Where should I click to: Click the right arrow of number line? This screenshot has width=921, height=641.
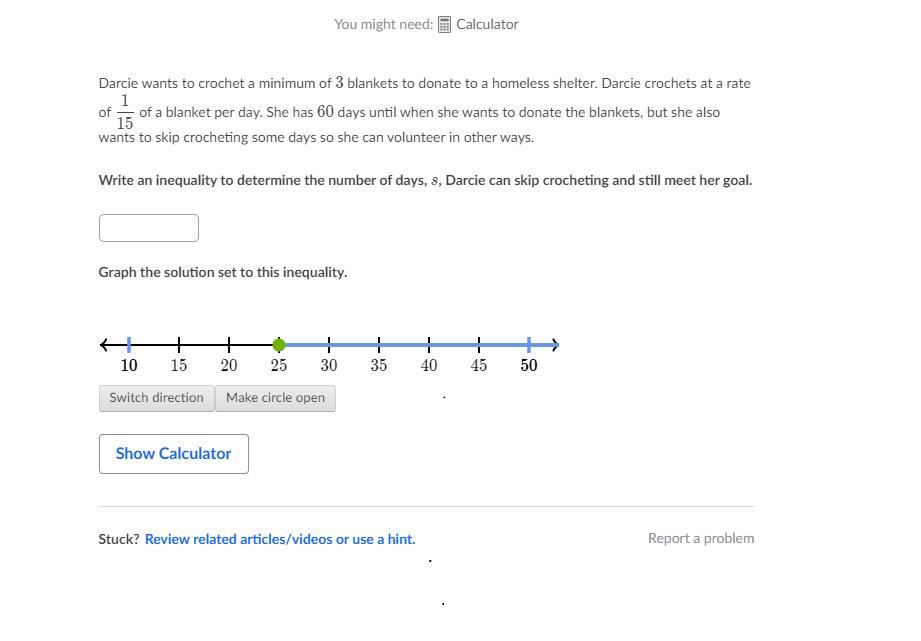[x=555, y=345]
